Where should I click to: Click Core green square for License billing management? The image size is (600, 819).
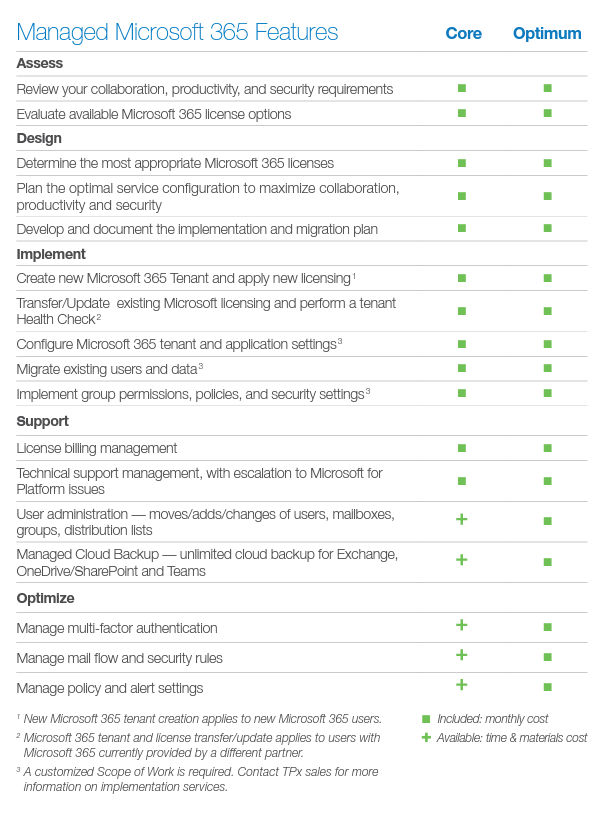click(x=462, y=447)
